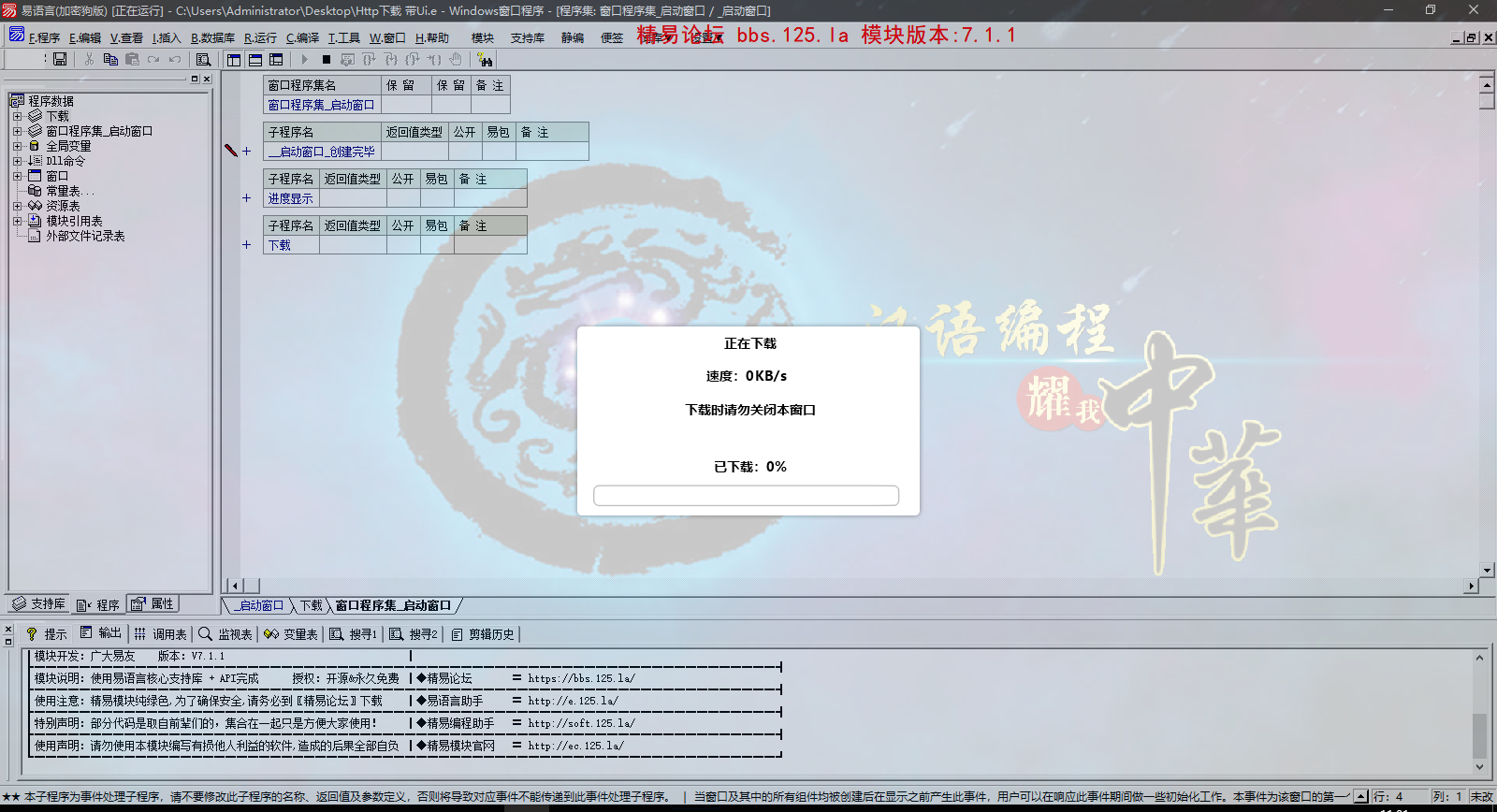Viewport: 1497px width, 812px height.
Task: Expand the 下载 tree node
Action: (17, 117)
